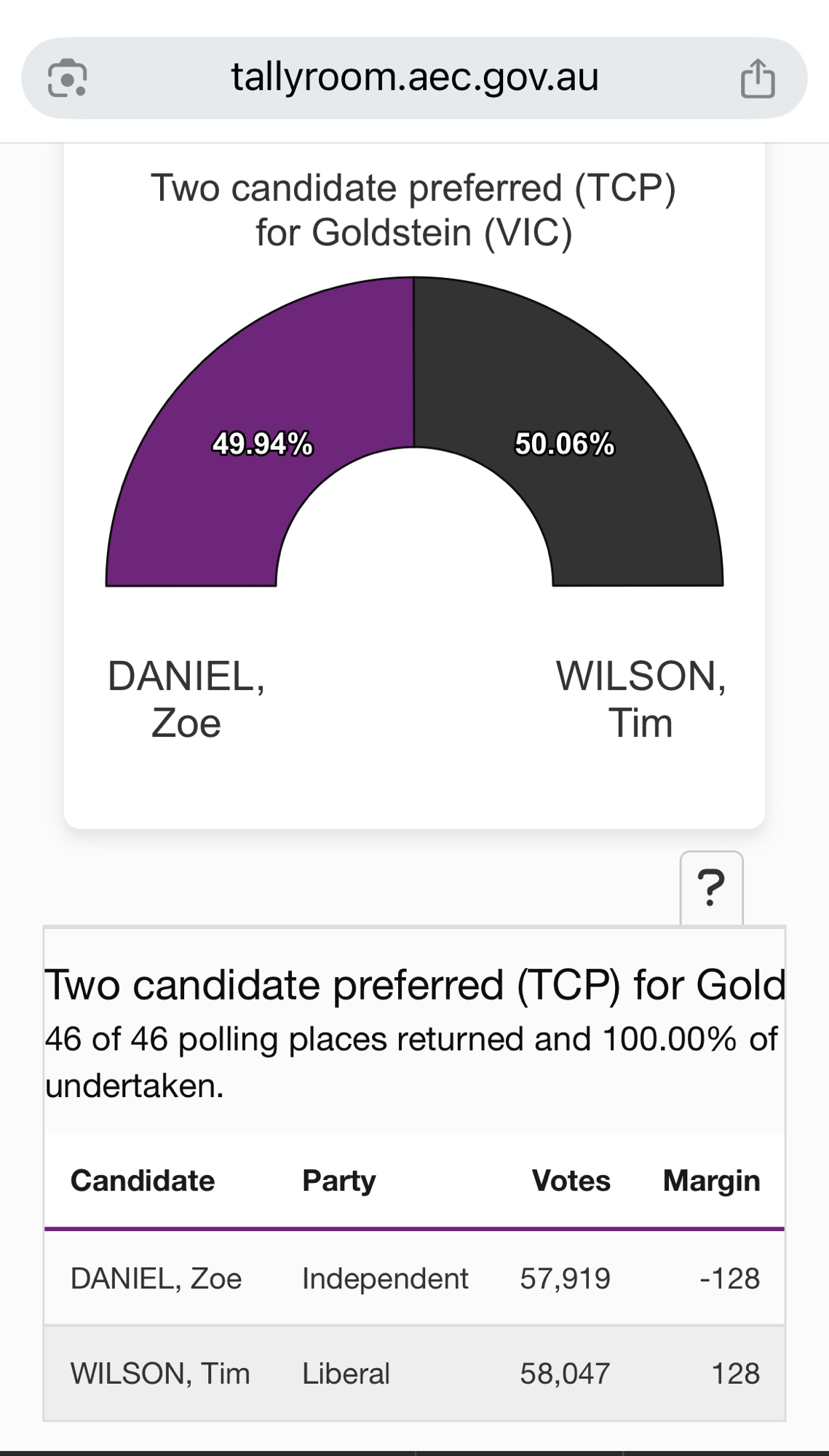This screenshot has height=1456, width=829.
Task: Tap the WILSON, Tim chart legend name
Action: click(640, 700)
